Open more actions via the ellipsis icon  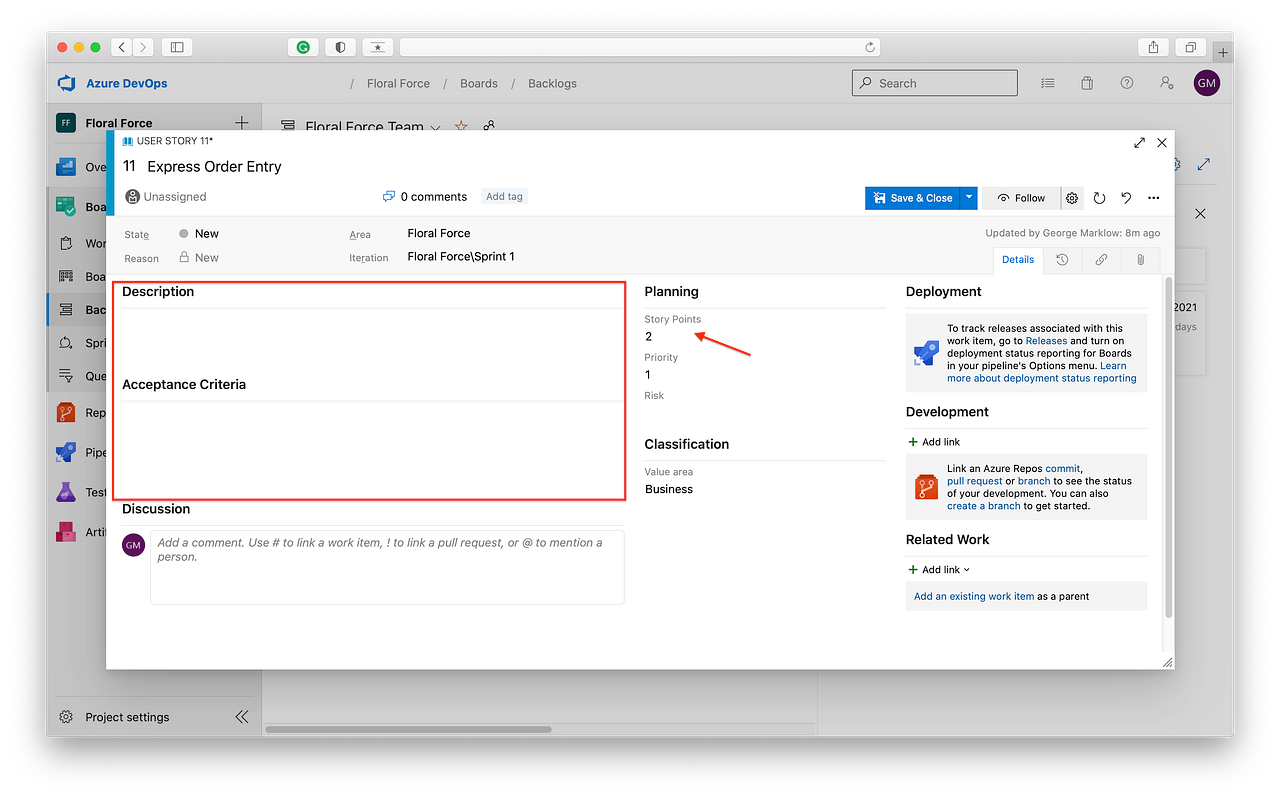[x=1153, y=198]
